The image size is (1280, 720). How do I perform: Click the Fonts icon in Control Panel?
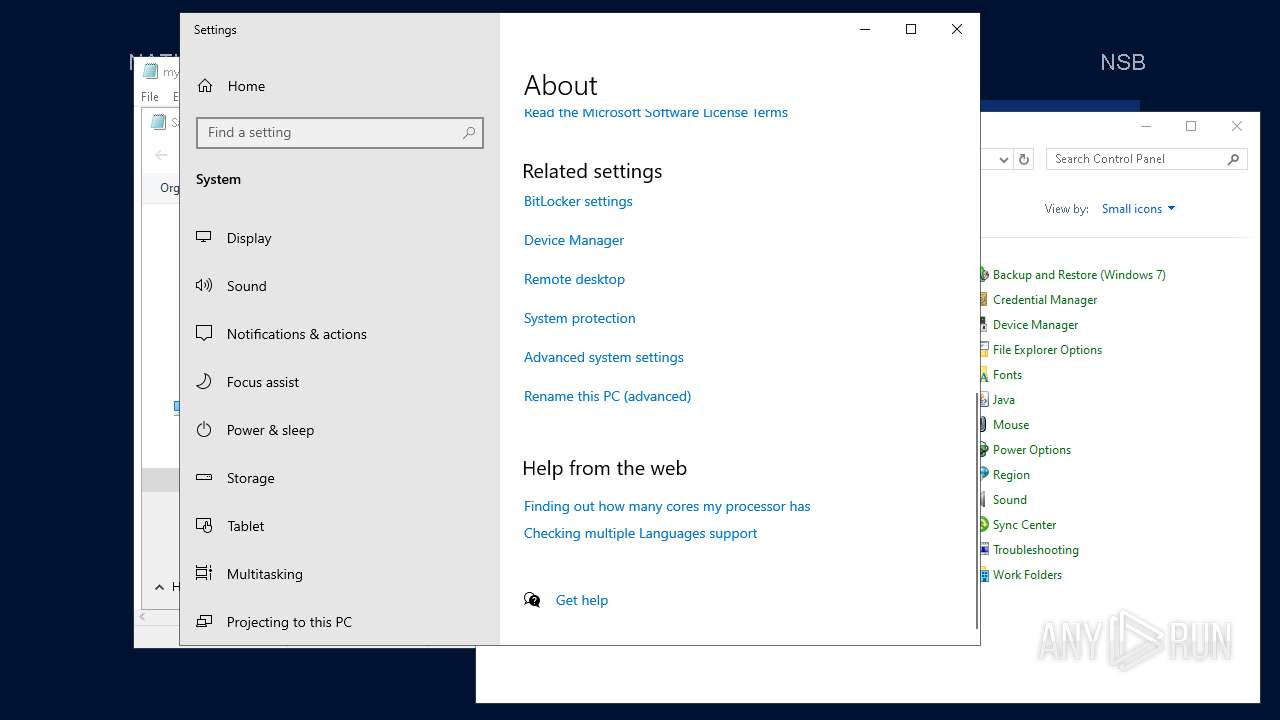(984, 375)
